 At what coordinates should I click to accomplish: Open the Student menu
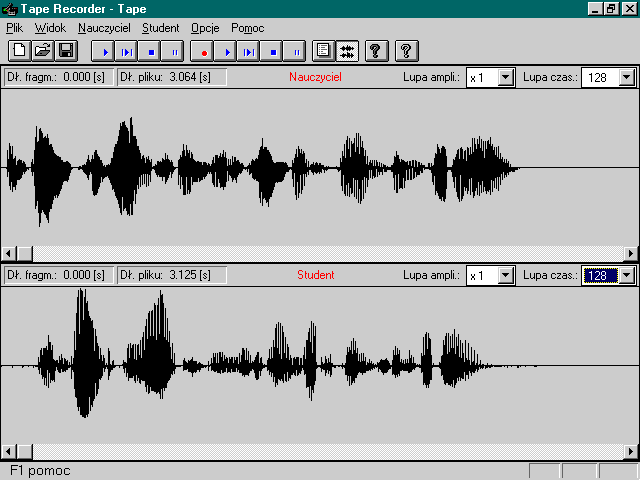pos(160,28)
